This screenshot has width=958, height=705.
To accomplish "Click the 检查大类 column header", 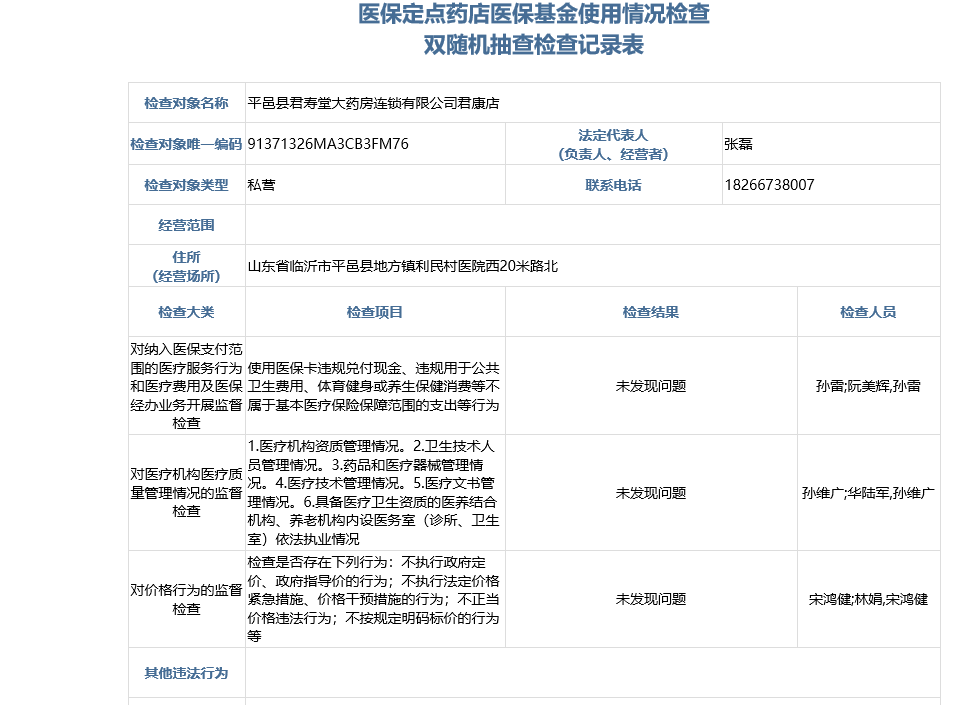I will 186,312.
